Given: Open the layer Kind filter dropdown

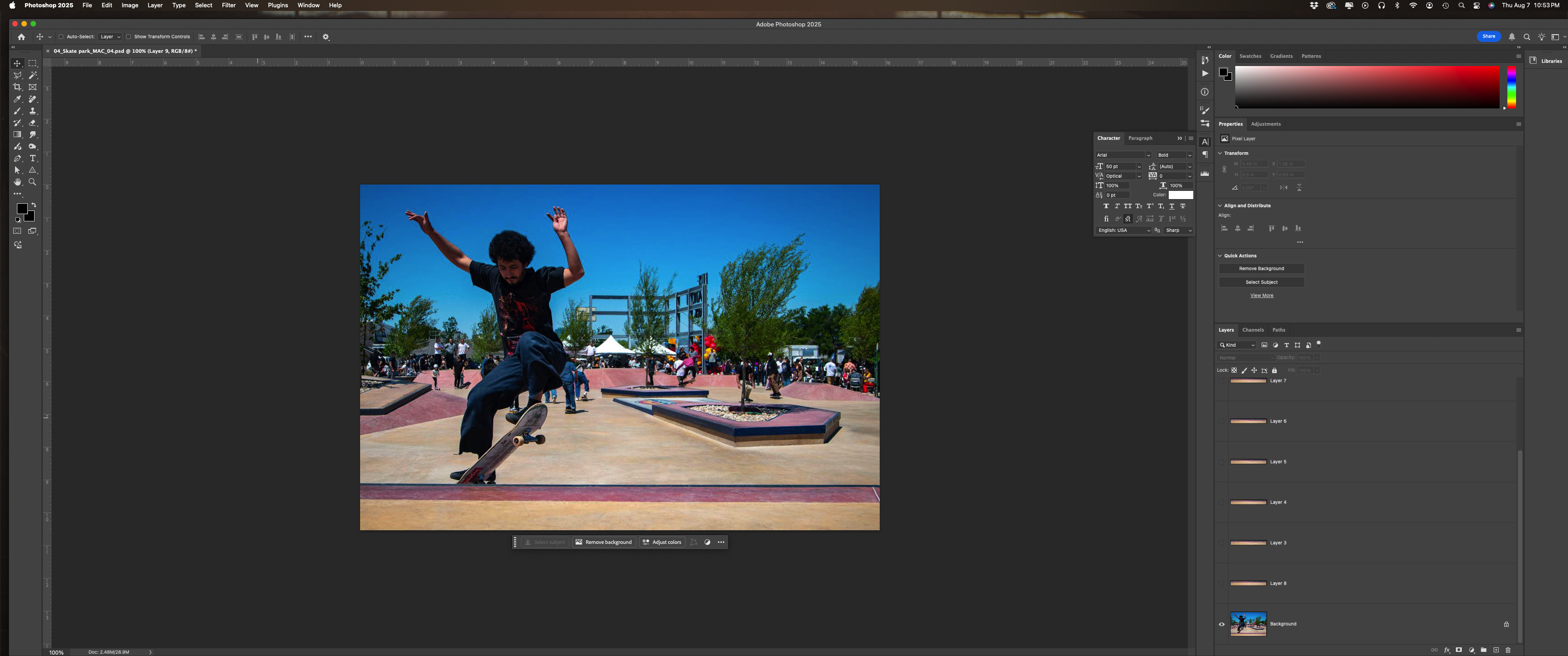Looking at the screenshot, I should 1238,345.
